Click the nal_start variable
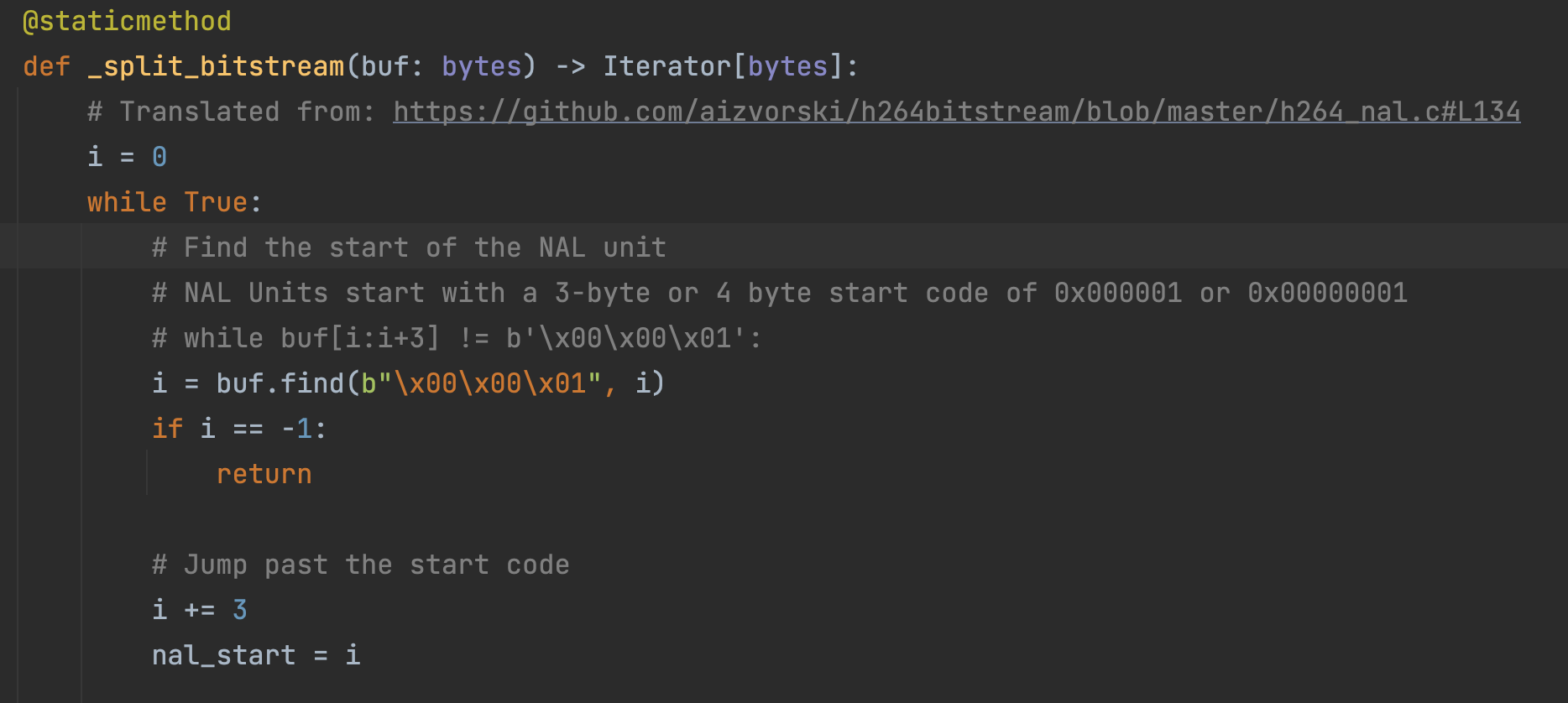Viewport: 1568px width, 703px height. pyautogui.click(x=223, y=655)
